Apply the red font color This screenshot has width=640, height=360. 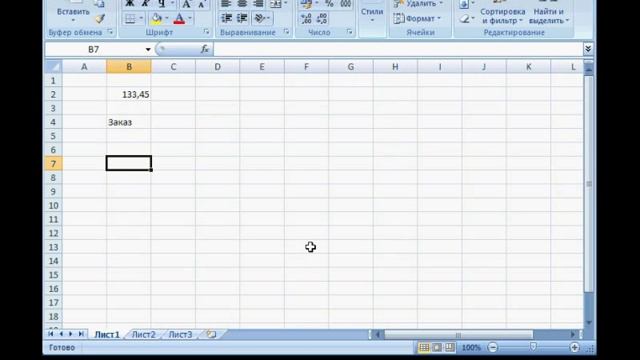[x=179, y=18]
